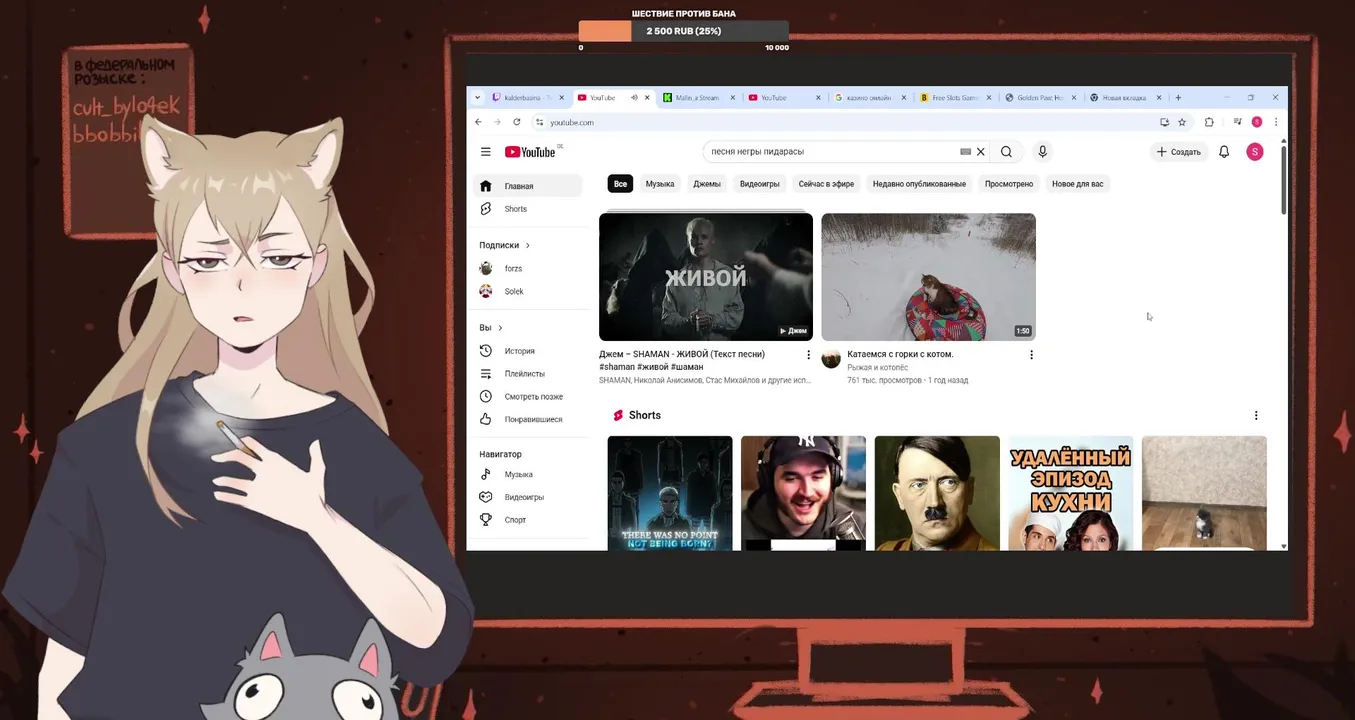Image resolution: width=1355 pixels, height=720 pixels.
Task: Expand the Вы section chevron
Action: tap(500, 328)
